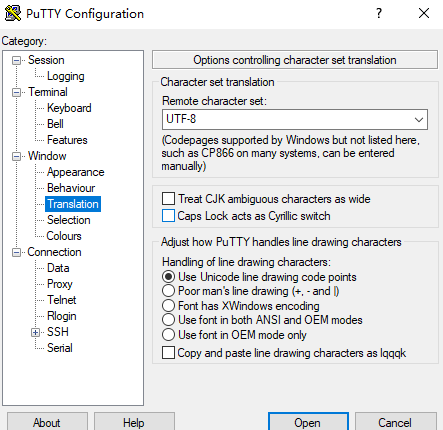This screenshot has height=430, width=443.
Task: Open the Remote character set dropdown
Action: click(x=419, y=119)
